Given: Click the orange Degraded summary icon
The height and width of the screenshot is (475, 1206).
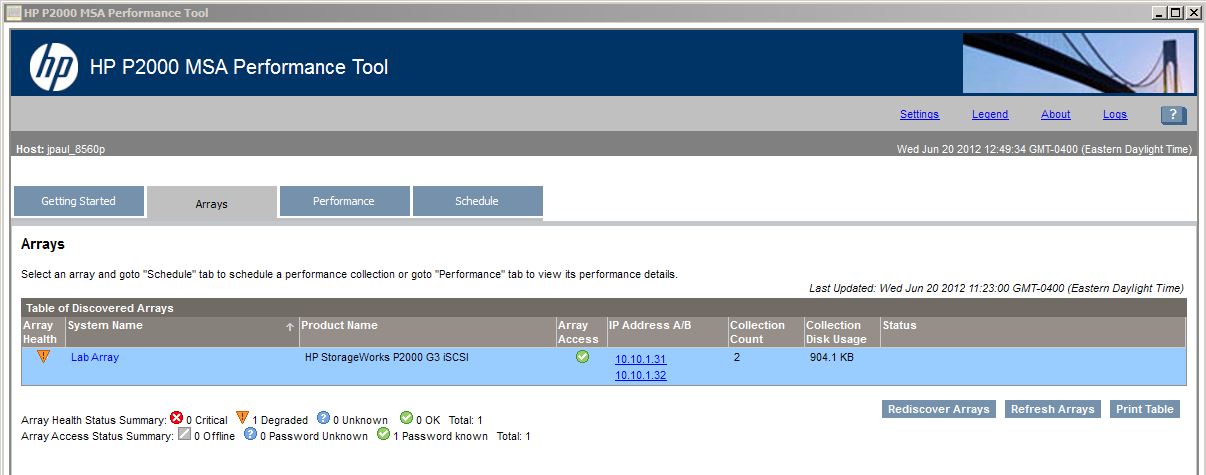Looking at the screenshot, I should (242, 419).
